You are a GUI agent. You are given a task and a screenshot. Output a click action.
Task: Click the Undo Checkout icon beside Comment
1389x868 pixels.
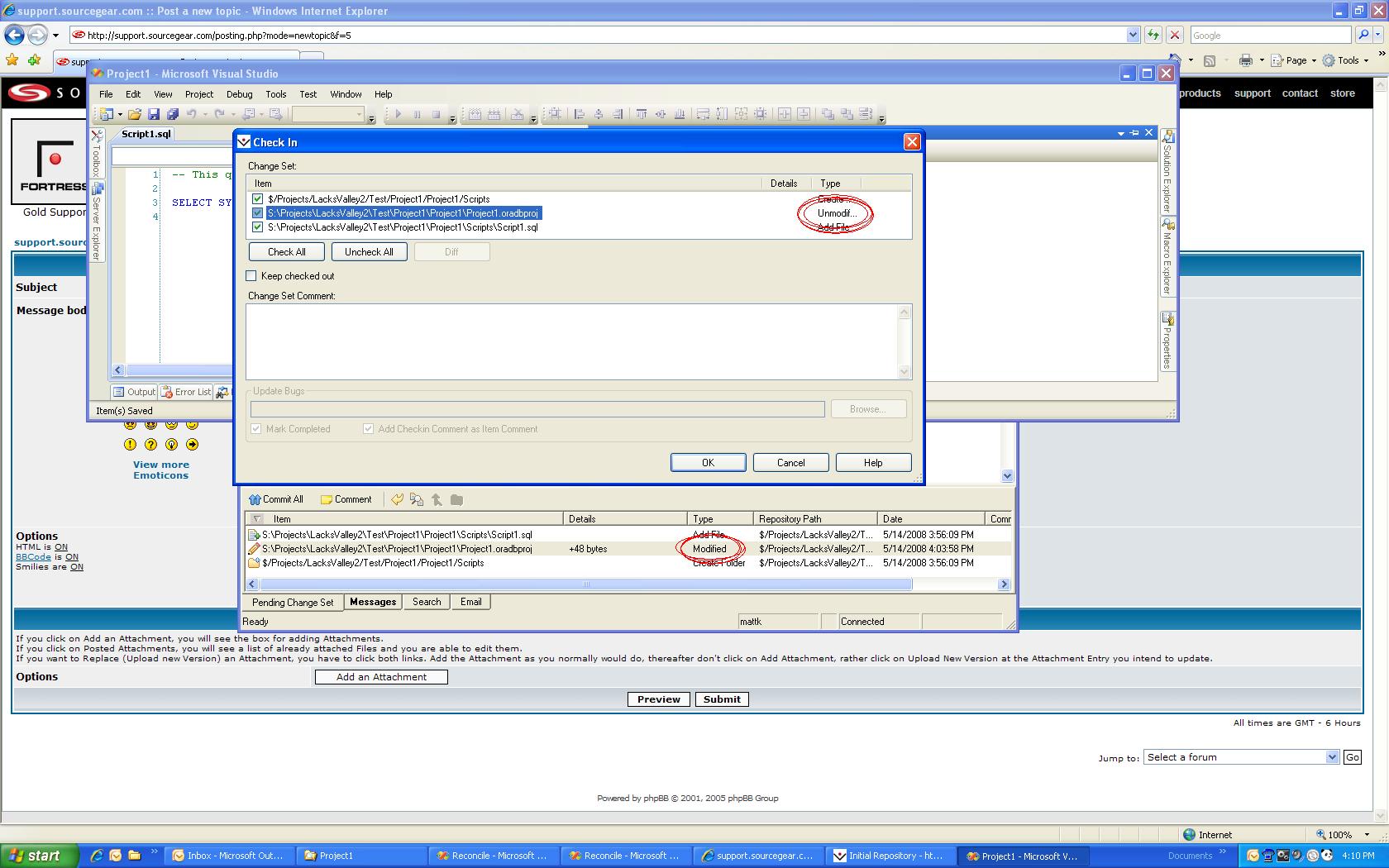[x=398, y=499]
